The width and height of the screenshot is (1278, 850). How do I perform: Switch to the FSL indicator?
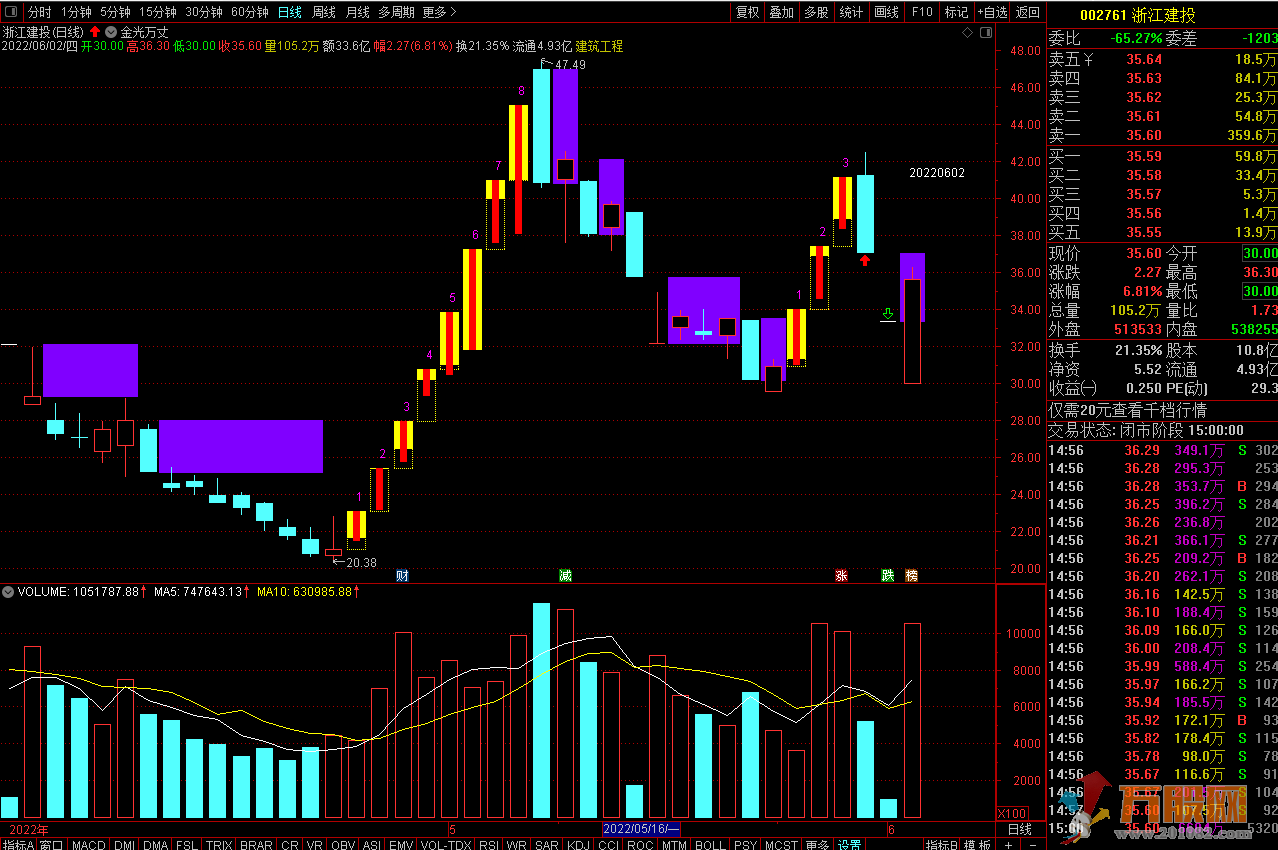[x=187, y=844]
